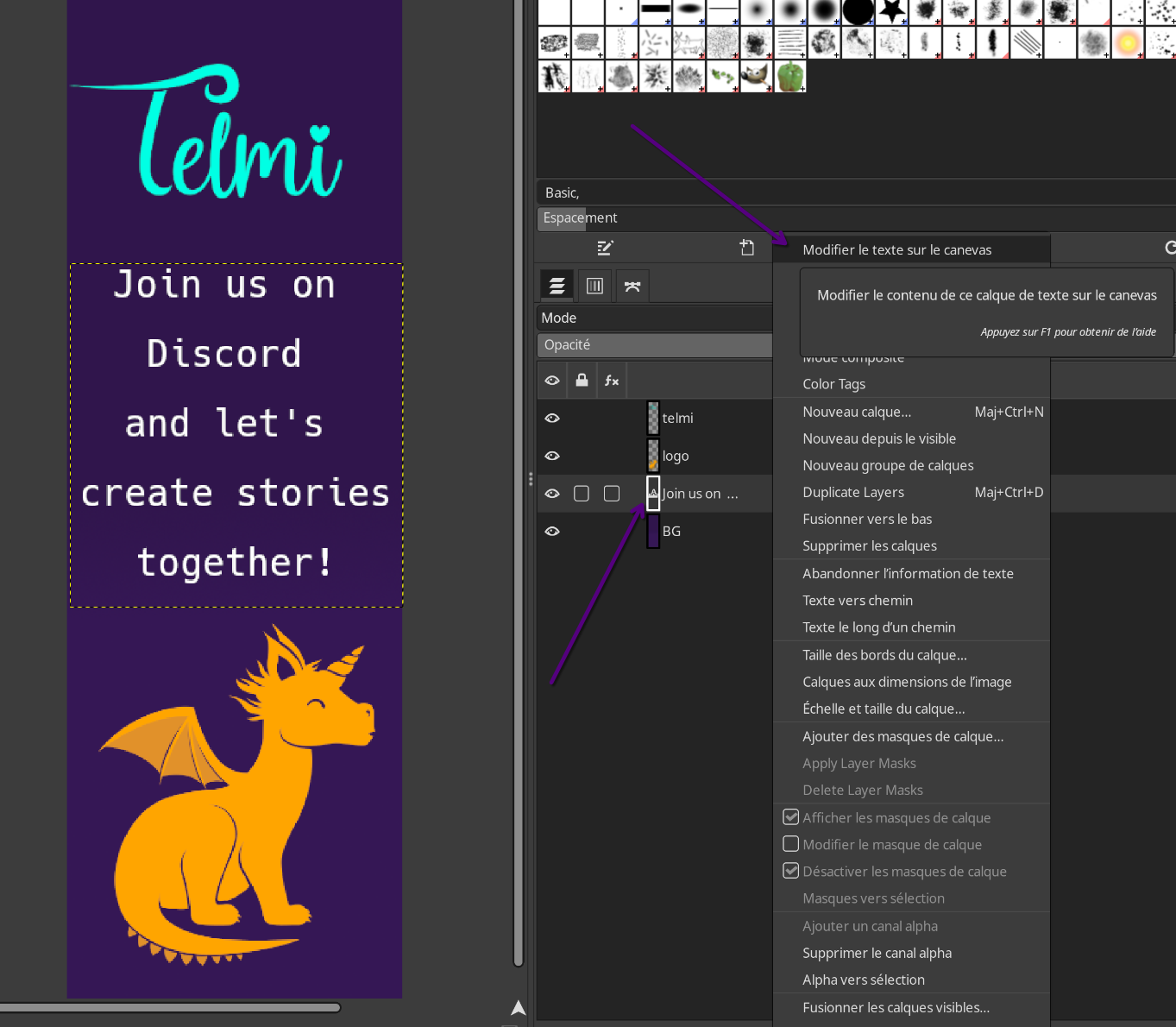1176x1027 pixels.
Task: Open the Paths tab icon
Action: click(632, 286)
